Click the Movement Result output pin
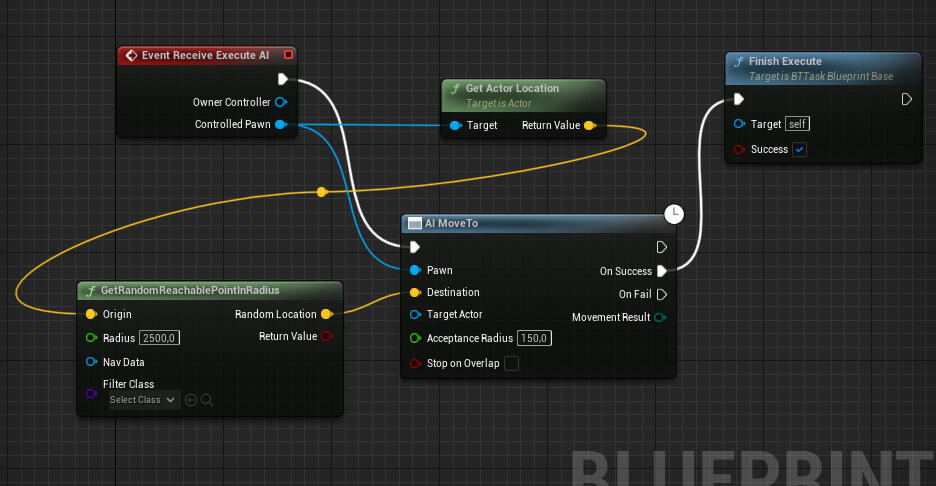Viewport: 936px width, 486px height. pos(660,318)
